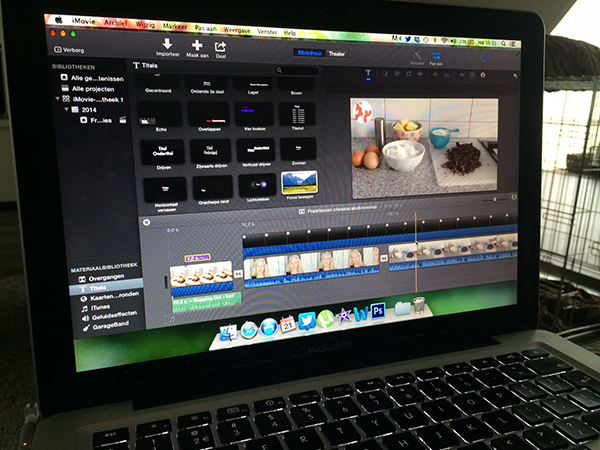This screenshot has width=600, height=450.
Task: Open the Apple menu
Action: click(x=59, y=20)
